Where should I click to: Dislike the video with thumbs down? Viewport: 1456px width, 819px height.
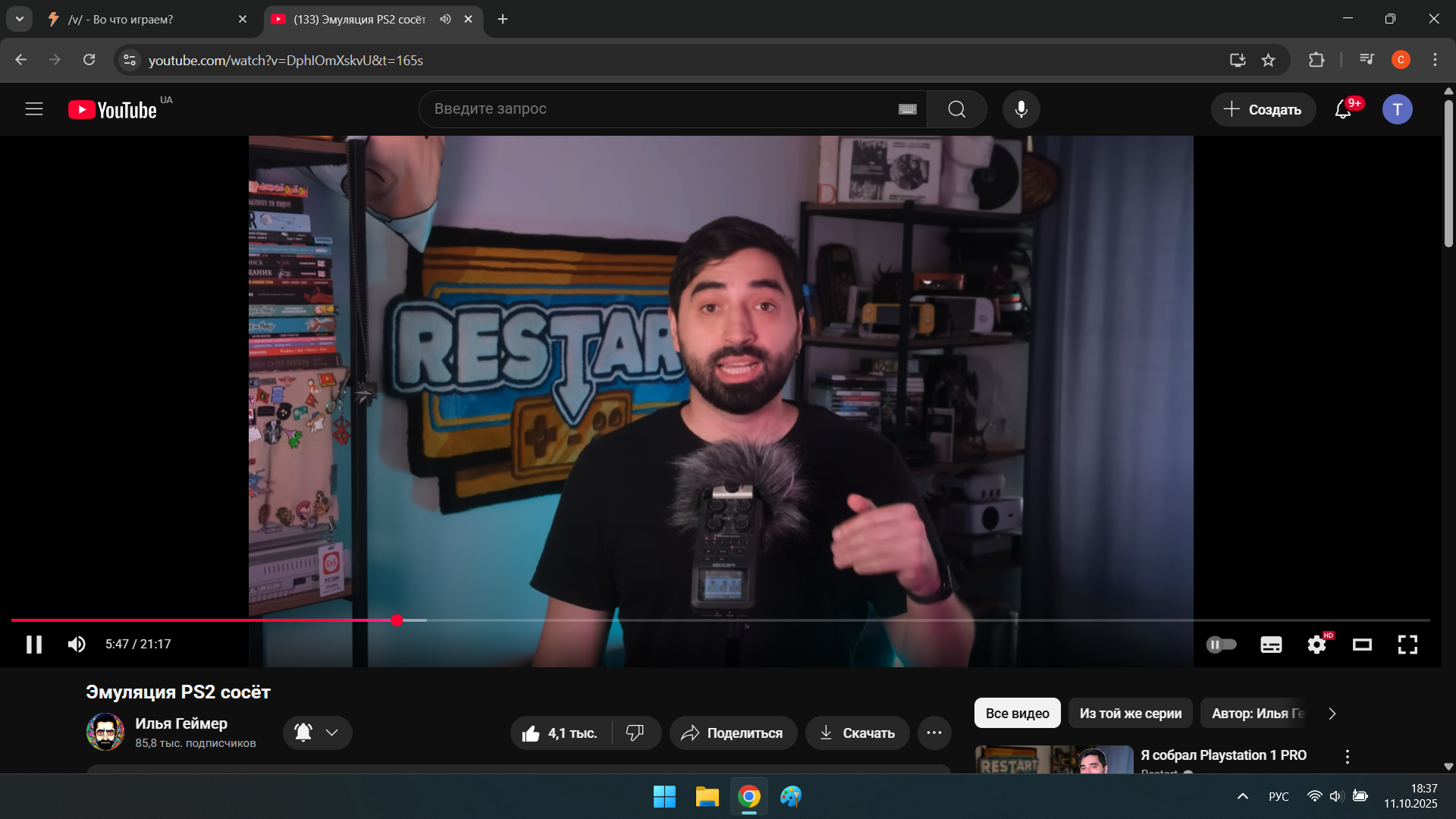[635, 733]
